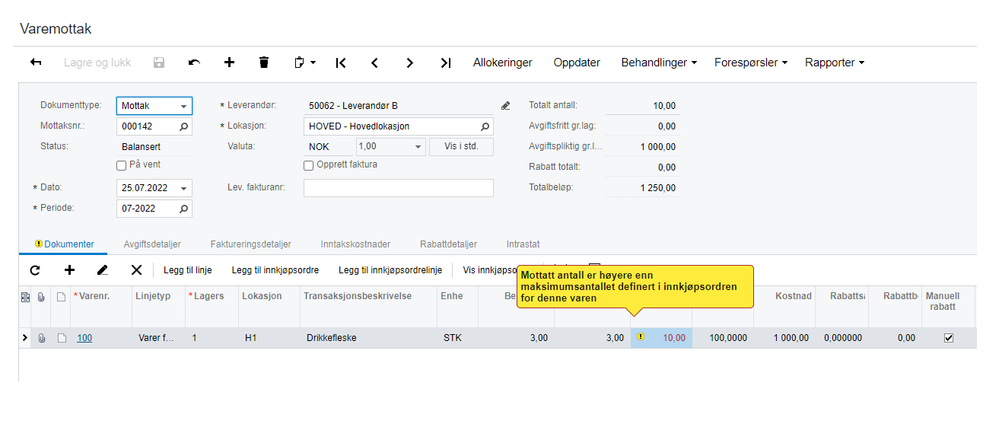
Task: Click pencil icon next to Leverandør field
Action: pyautogui.click(x=506, y=106)
